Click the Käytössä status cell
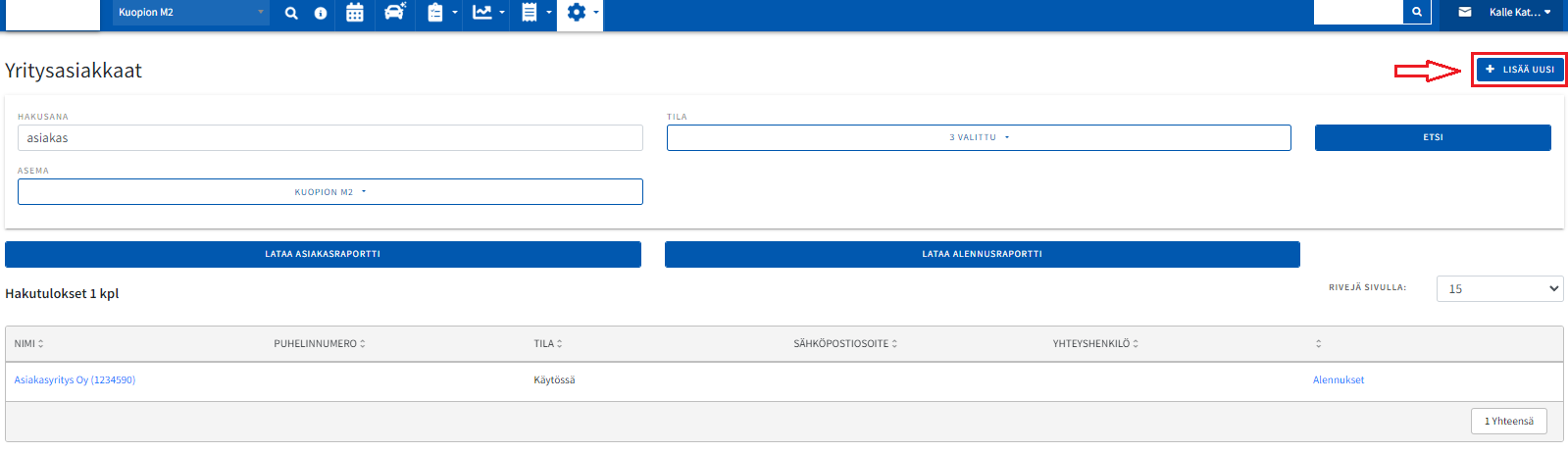 tap(554, 380)
